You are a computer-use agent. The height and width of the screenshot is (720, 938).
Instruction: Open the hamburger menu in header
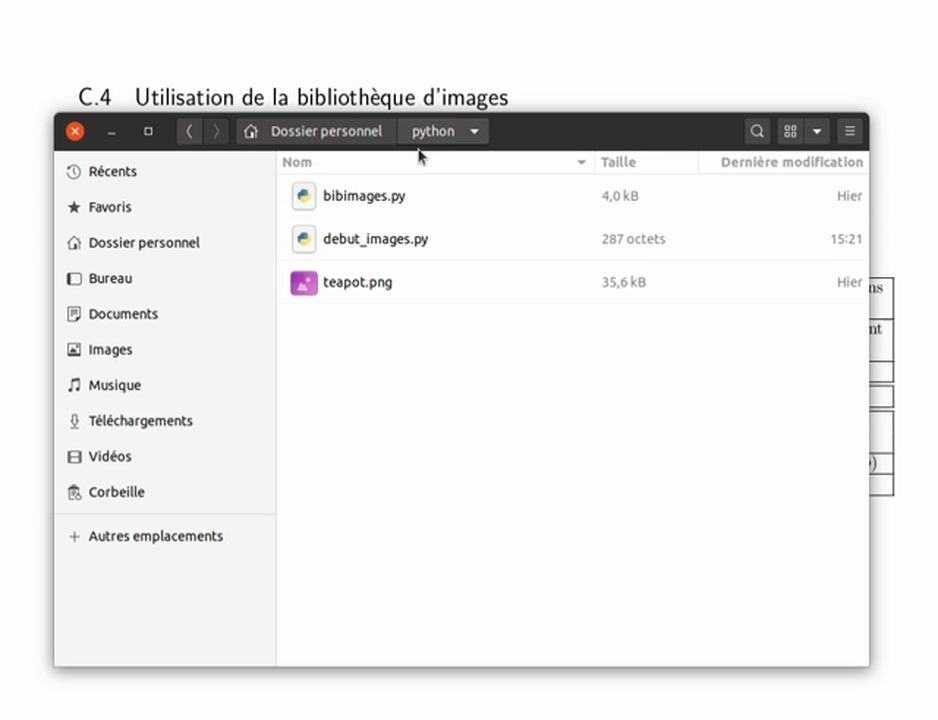pos(849,131)
